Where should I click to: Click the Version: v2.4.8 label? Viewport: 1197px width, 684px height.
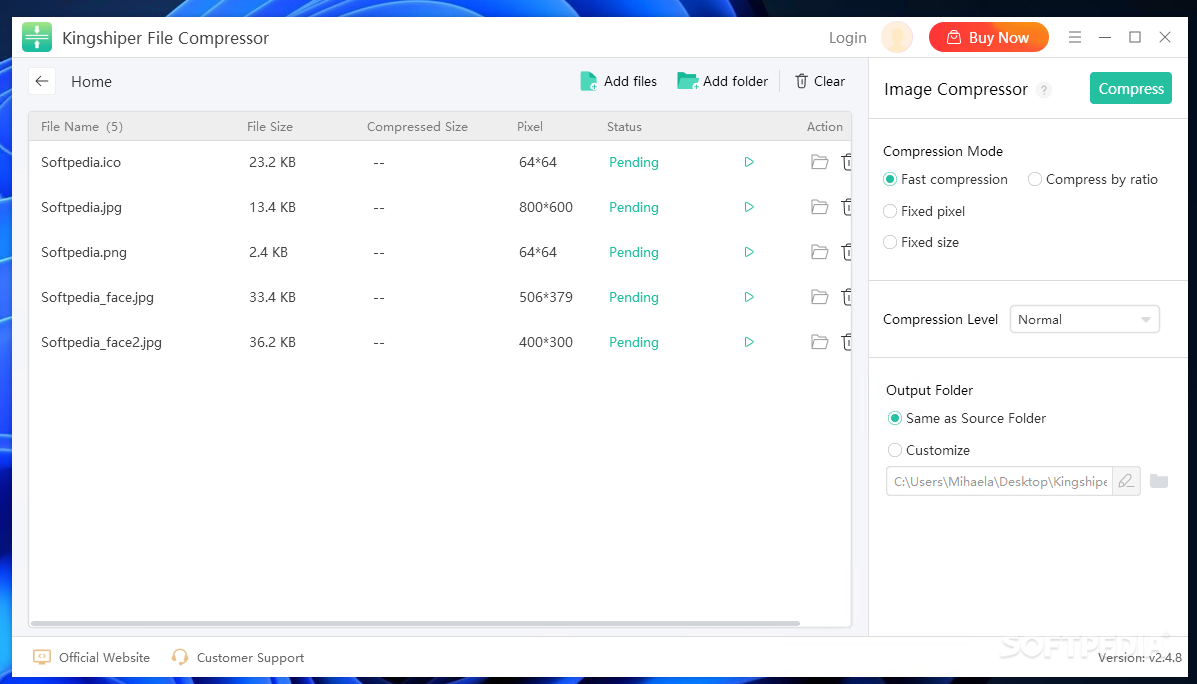(x=1140, y=657)
